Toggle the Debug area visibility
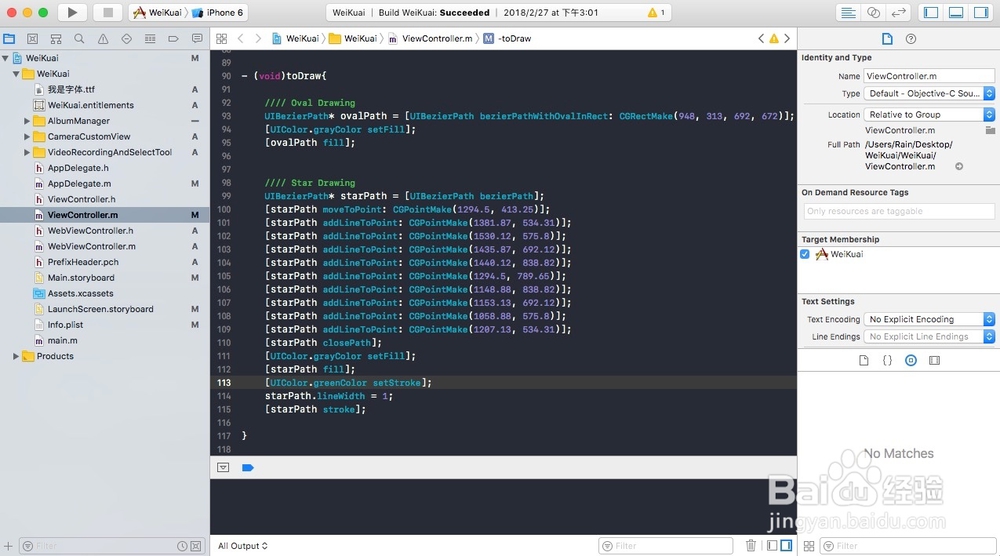Screen dimensions: 1000x556 (956, 12)
